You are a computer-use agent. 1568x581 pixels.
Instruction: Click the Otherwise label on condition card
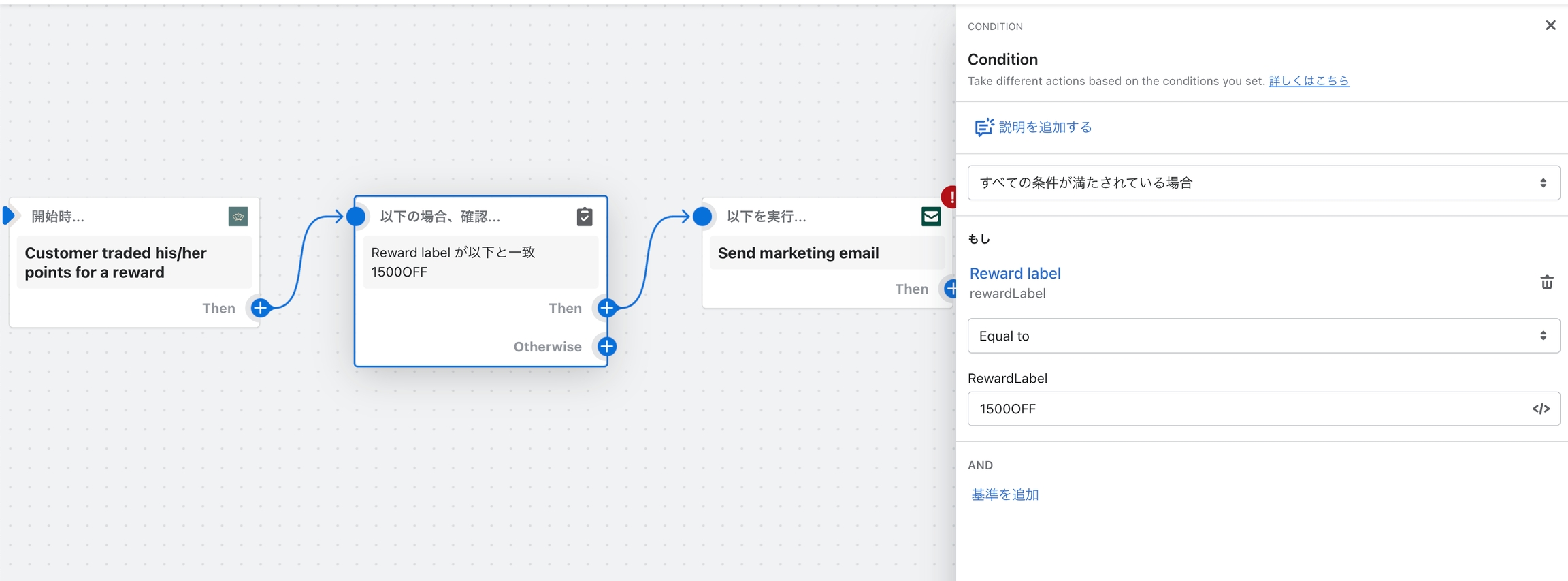(x=547, y=347)
